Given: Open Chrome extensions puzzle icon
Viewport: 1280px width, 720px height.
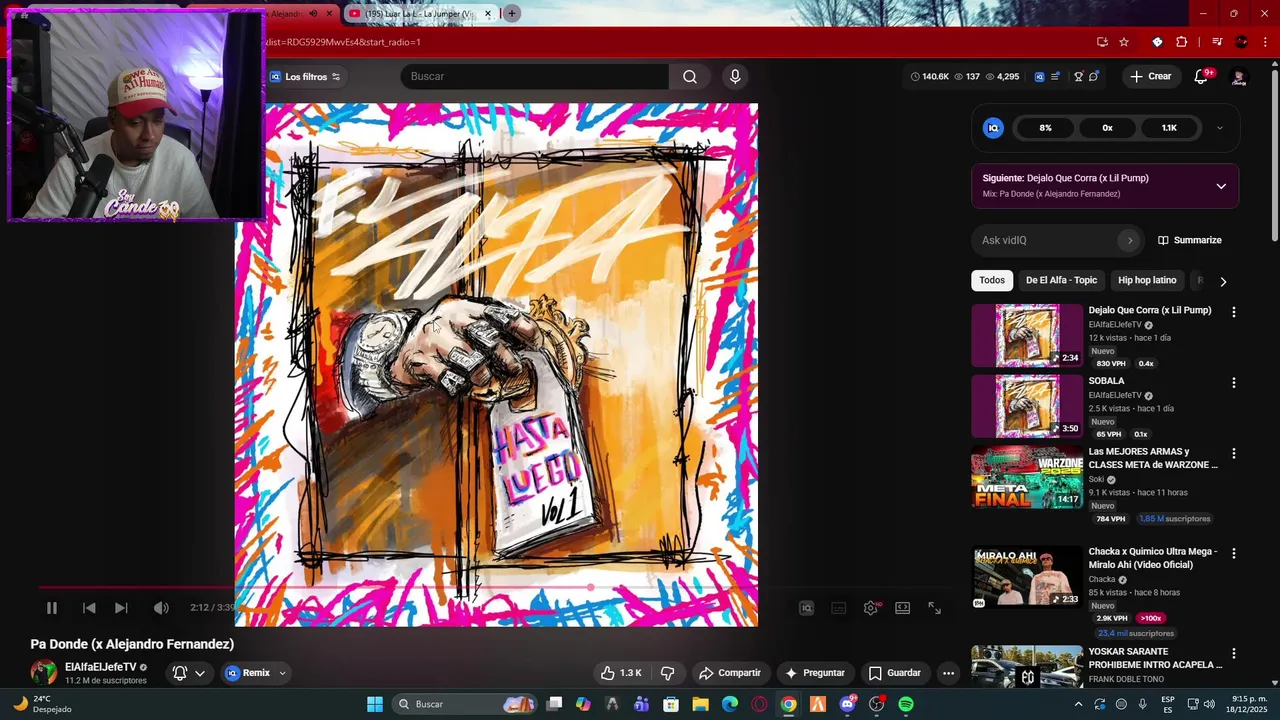Looking at the screenshot, I should (1182, 42).
